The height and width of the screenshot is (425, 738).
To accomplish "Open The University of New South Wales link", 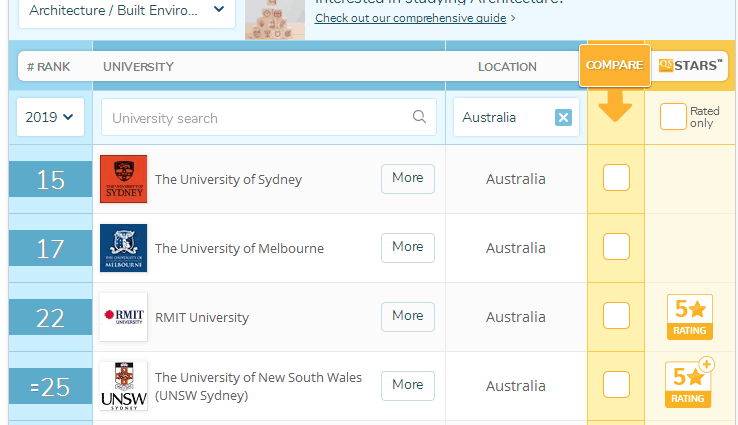I will pos(258,386).
